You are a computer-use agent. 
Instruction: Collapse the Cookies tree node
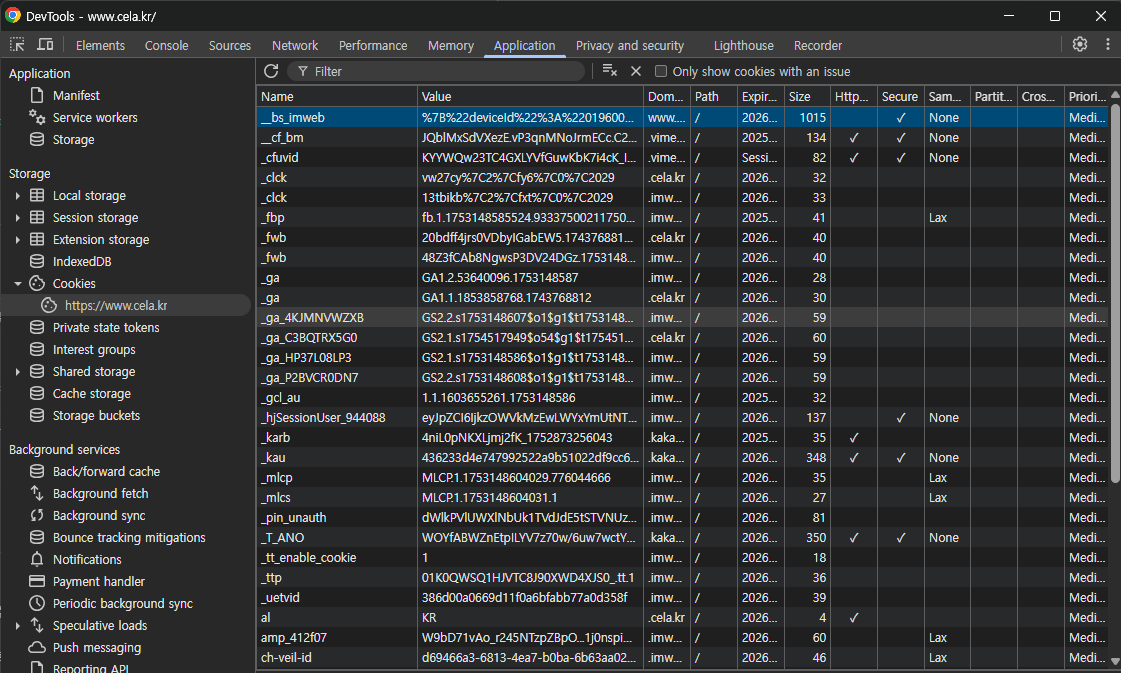click(x=17, y=284)
